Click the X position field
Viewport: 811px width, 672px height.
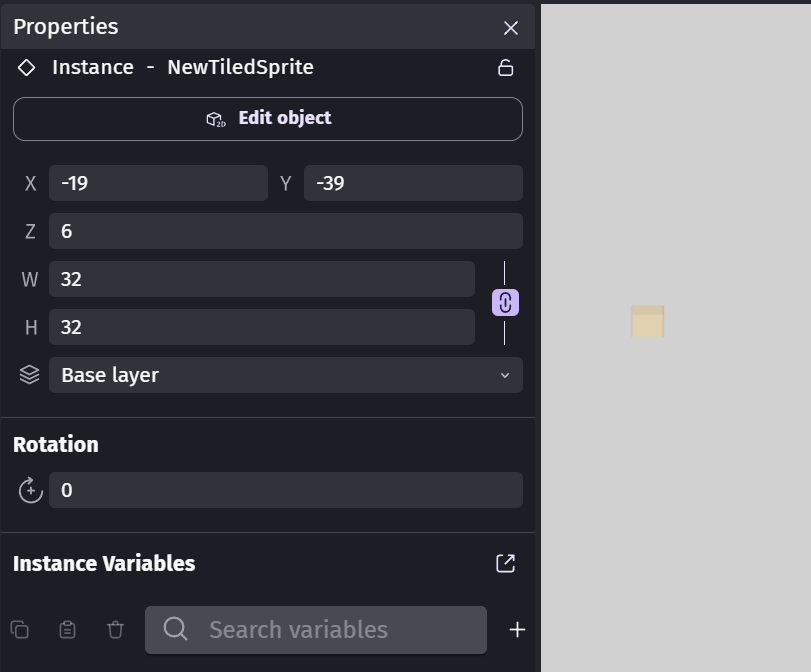coord(158,183)
